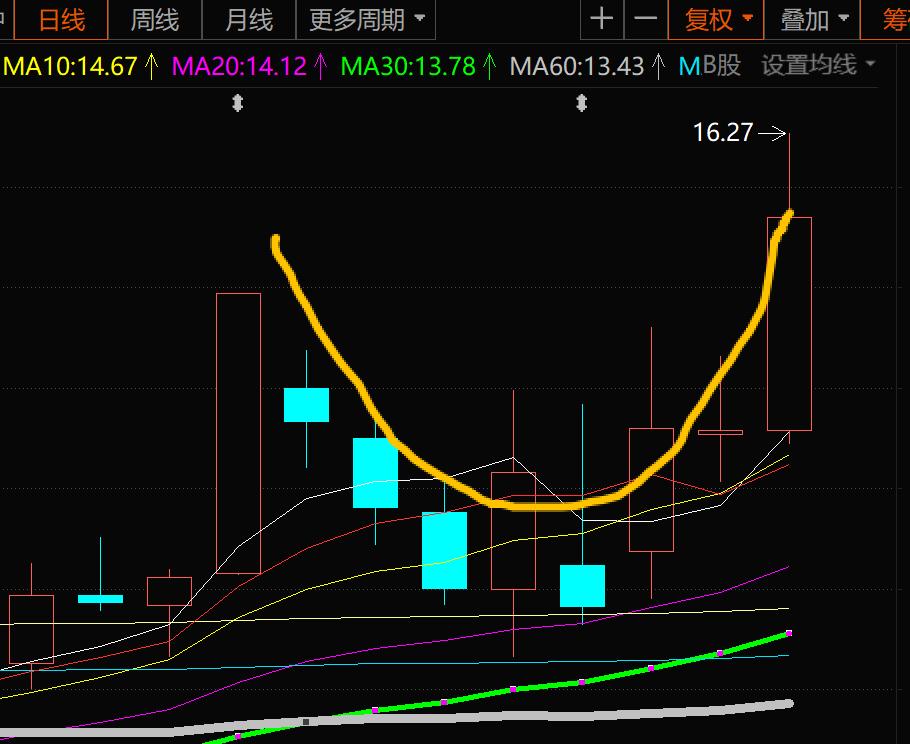
Task: Open the 复权 adjustment dropdown
Action: 716,20
